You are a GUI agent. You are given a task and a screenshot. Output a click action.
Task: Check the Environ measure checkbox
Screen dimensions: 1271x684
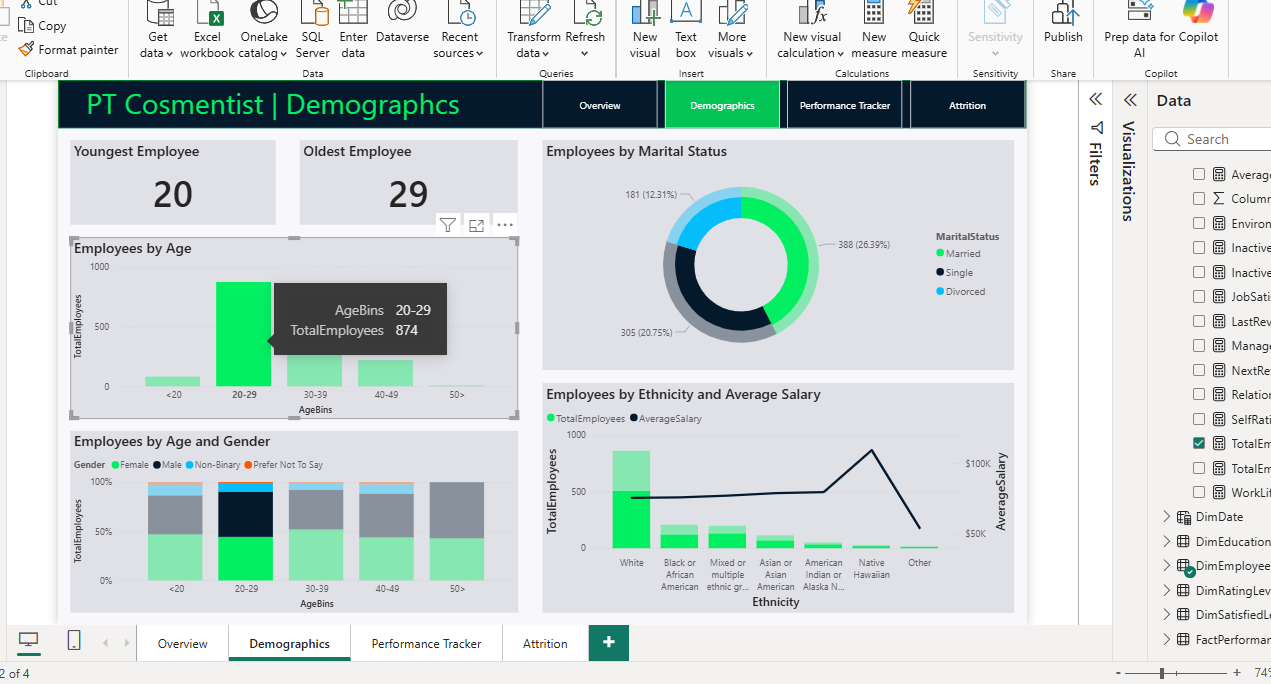1199,223
